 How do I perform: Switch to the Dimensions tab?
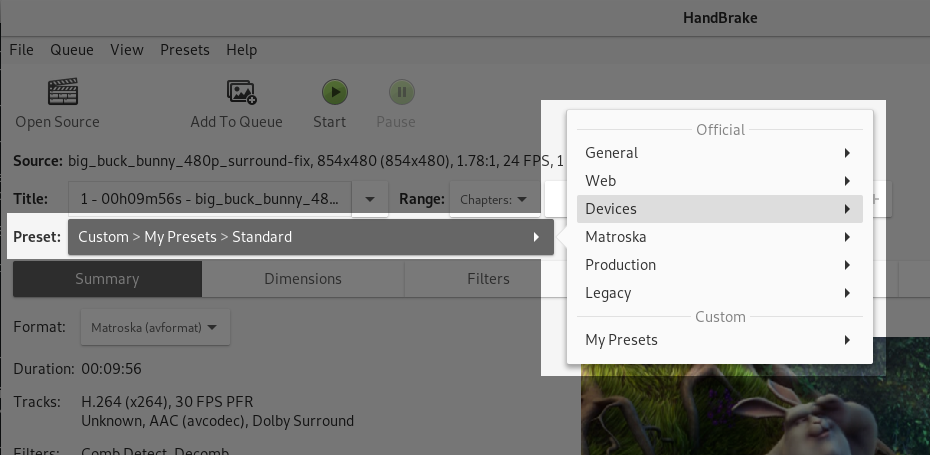coord(302,279)
